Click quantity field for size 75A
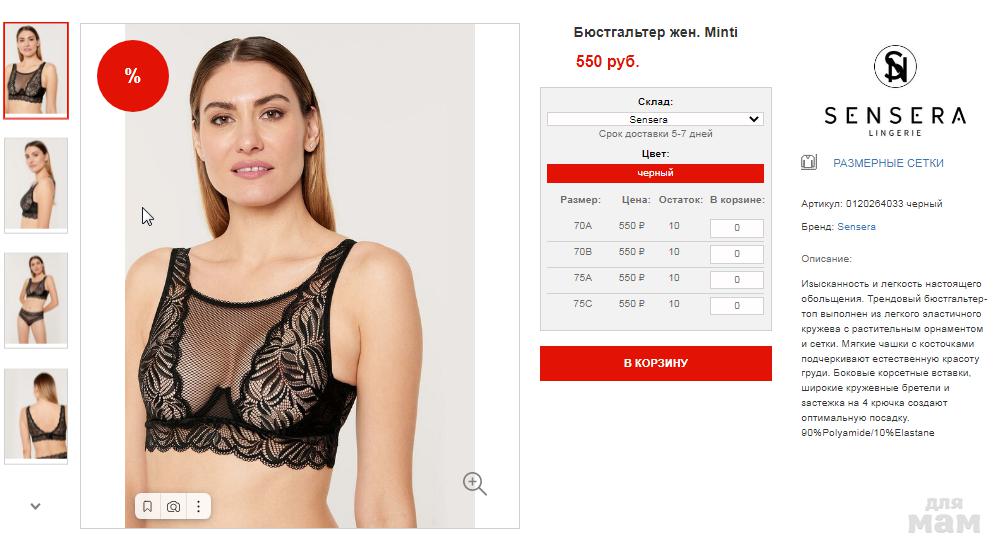This screenshot has height=548, width=996. click(736, 279)
